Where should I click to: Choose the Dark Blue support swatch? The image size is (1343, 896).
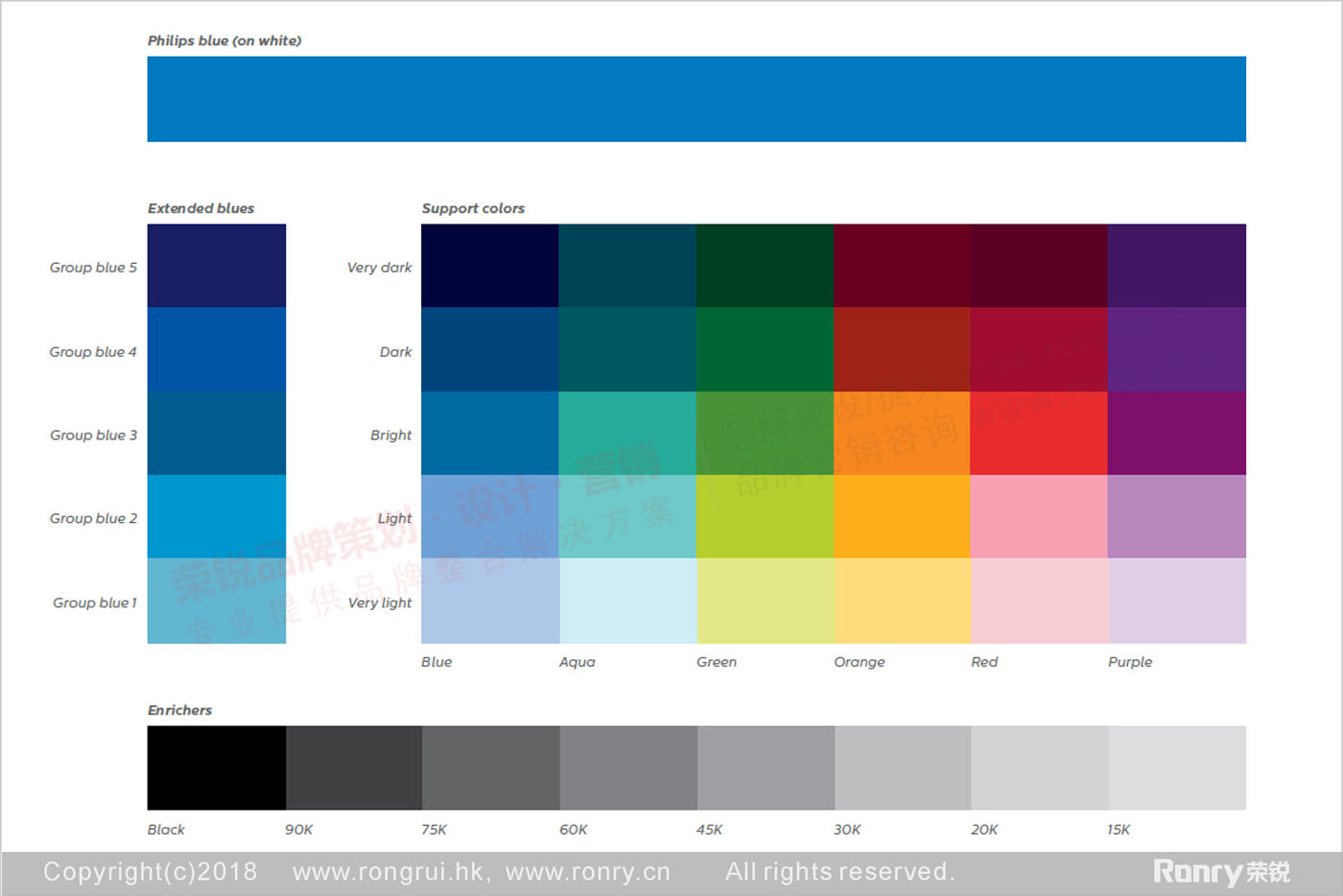click(490, 349)
